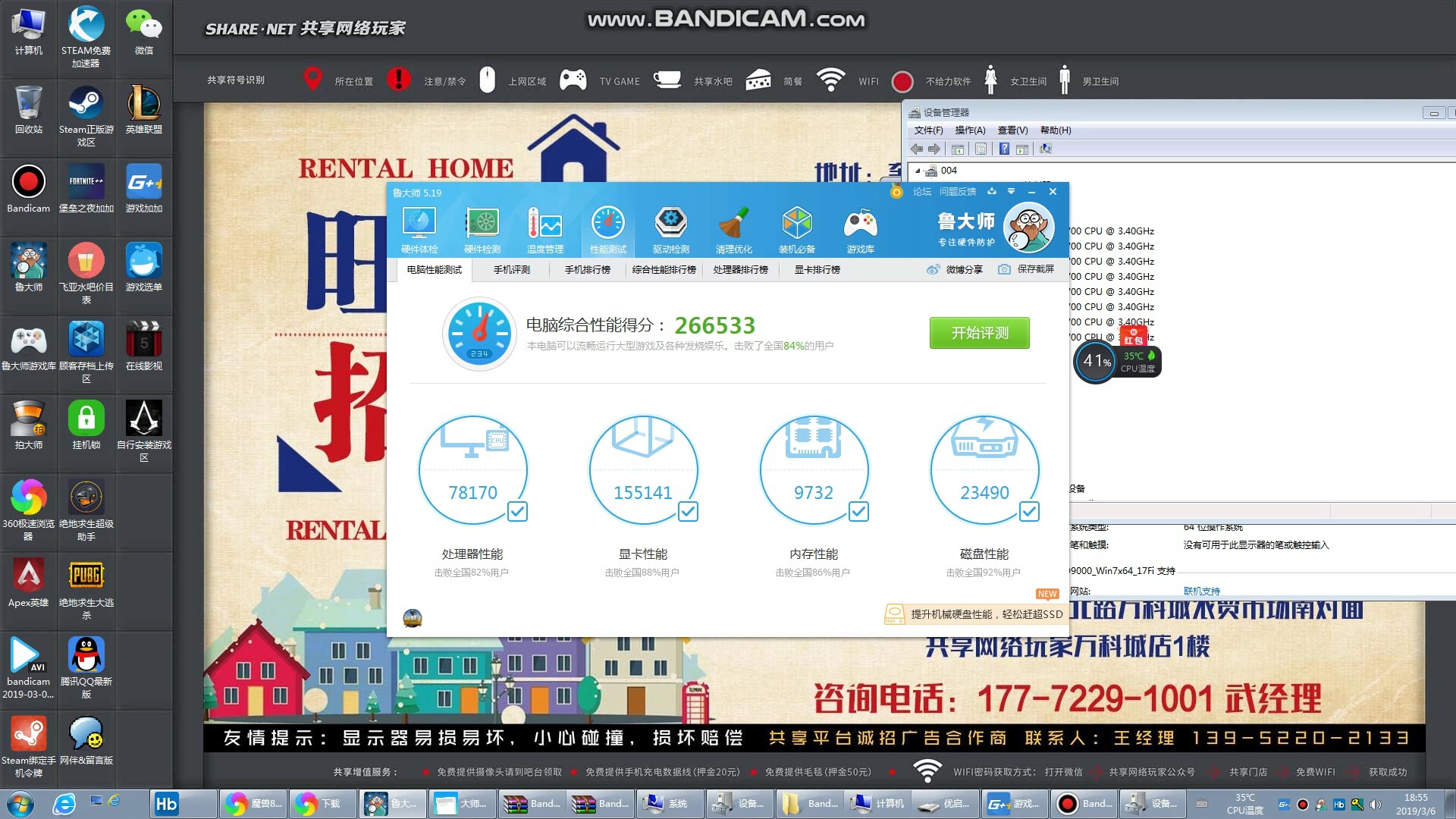This screenshot has width=1456, height=819.
Task: Open the 温度管理 temperature management icon
Action: pos(545,230)
